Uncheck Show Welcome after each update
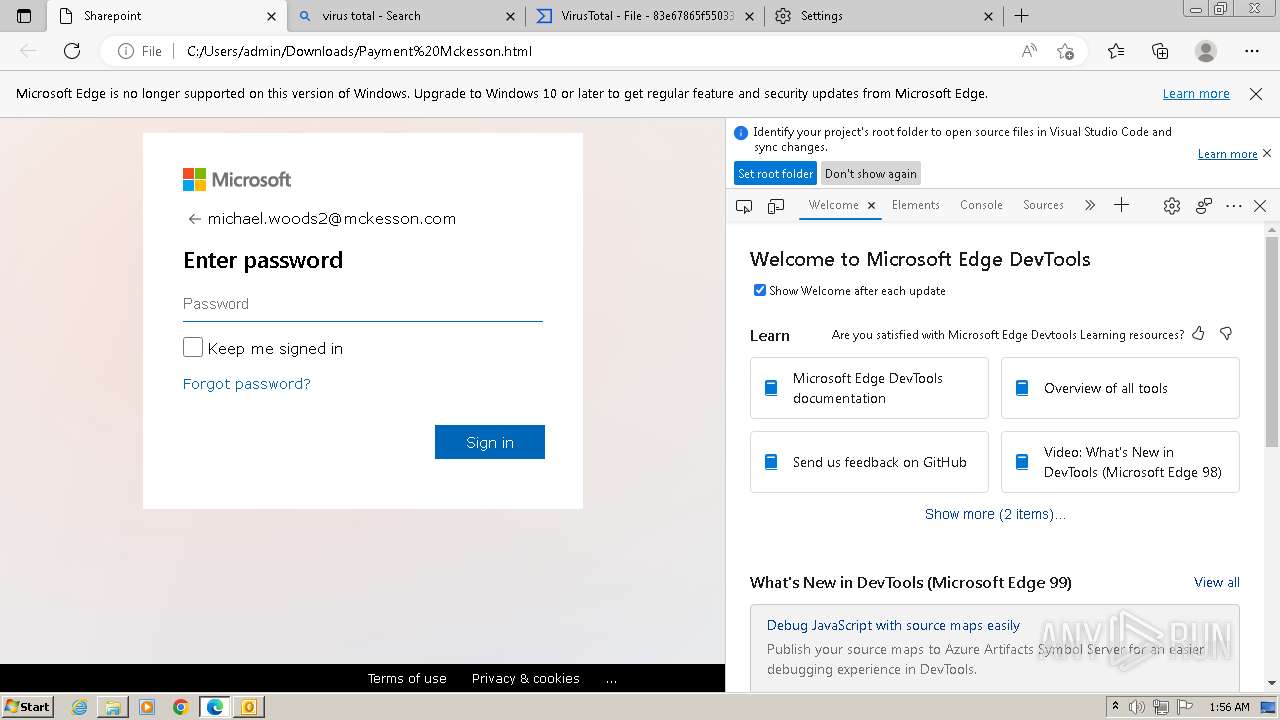The height and width of the screenshot is (720, 1280). [x=760, y=290]
